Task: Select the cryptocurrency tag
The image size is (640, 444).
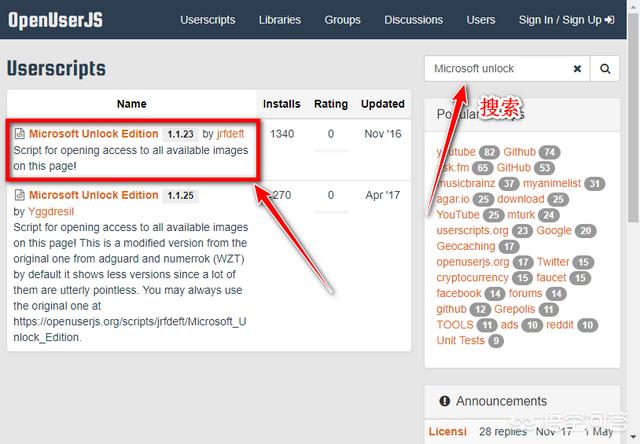Action: pyautogui.click(x=472, y=278)
